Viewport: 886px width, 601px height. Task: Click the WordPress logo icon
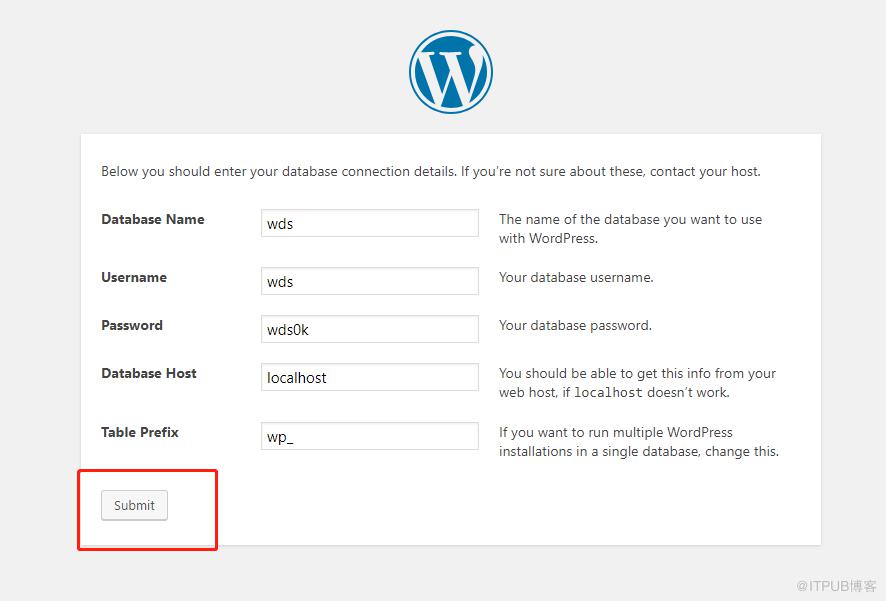451,72
